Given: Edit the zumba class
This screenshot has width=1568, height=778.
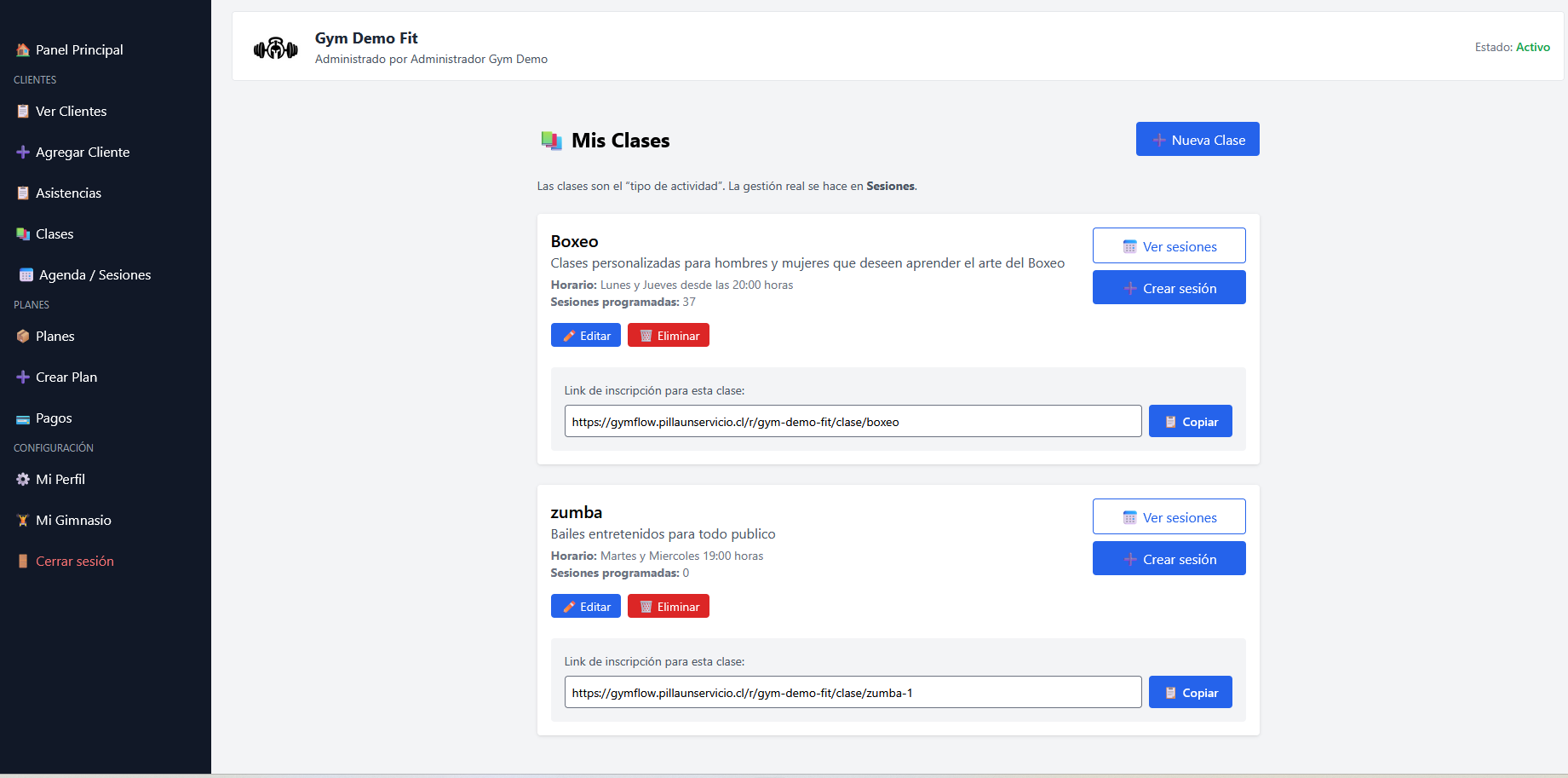Looking at the screenshot, I should (x=586, y=606).
